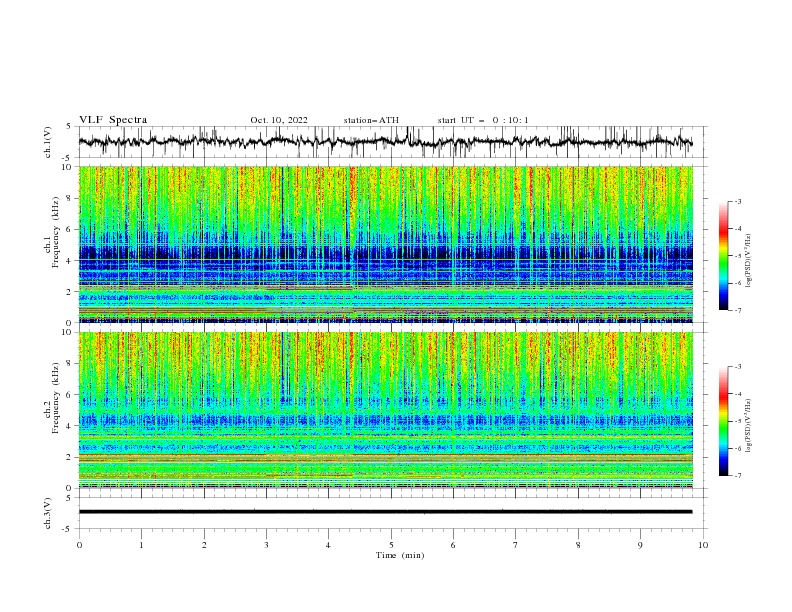Viewport: 792px width, 612px height.
Task: Click the ch.1 spectrogram "2" kHz tick label
Action: point(70,292)
